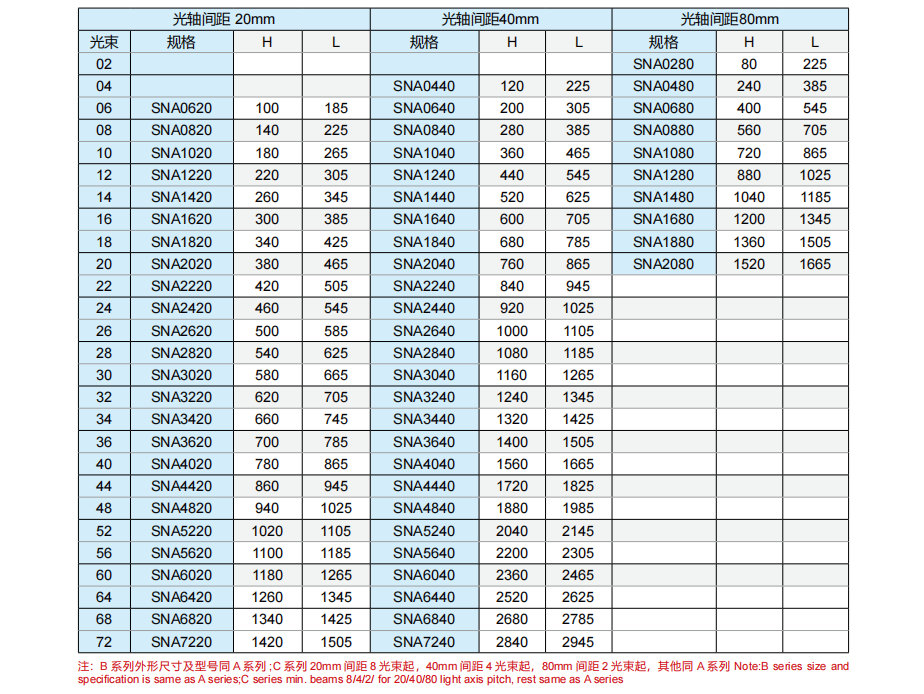Click the SNA7240 model cell
Viewport: 924px width, 694px height.
tap(423, 642)
